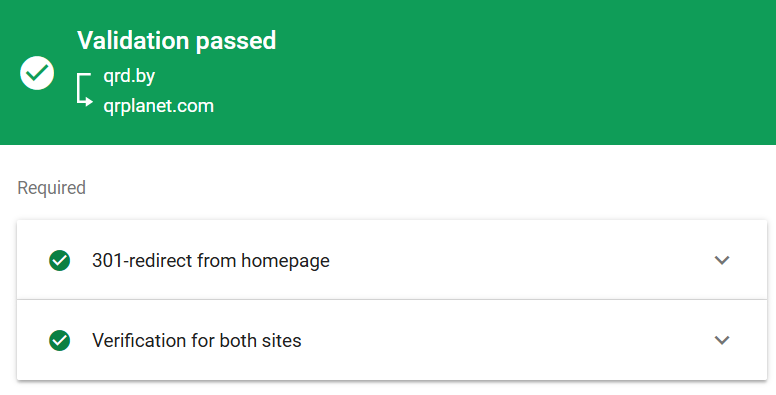Click the Required section label
The height and width of the screenshot is (395, 776).
(x=51, y=188)
